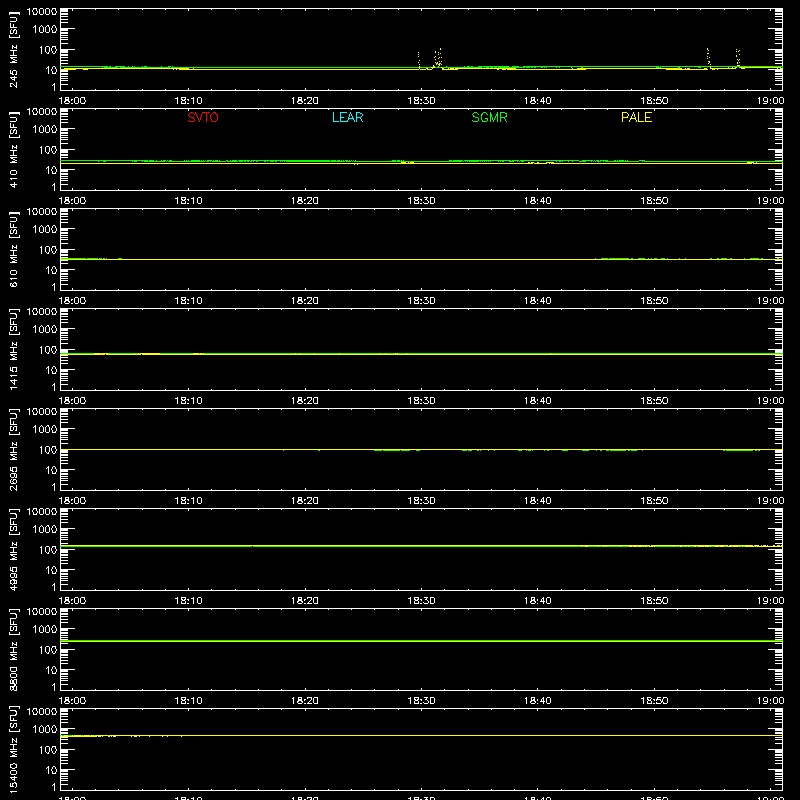
Task: Select the green SGMR station label
Action: pos(489,117)
